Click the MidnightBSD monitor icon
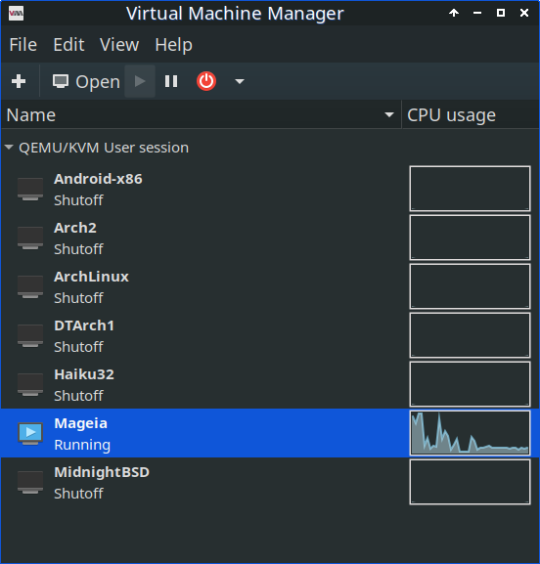 pyautogui.click(x=30, y=483)
